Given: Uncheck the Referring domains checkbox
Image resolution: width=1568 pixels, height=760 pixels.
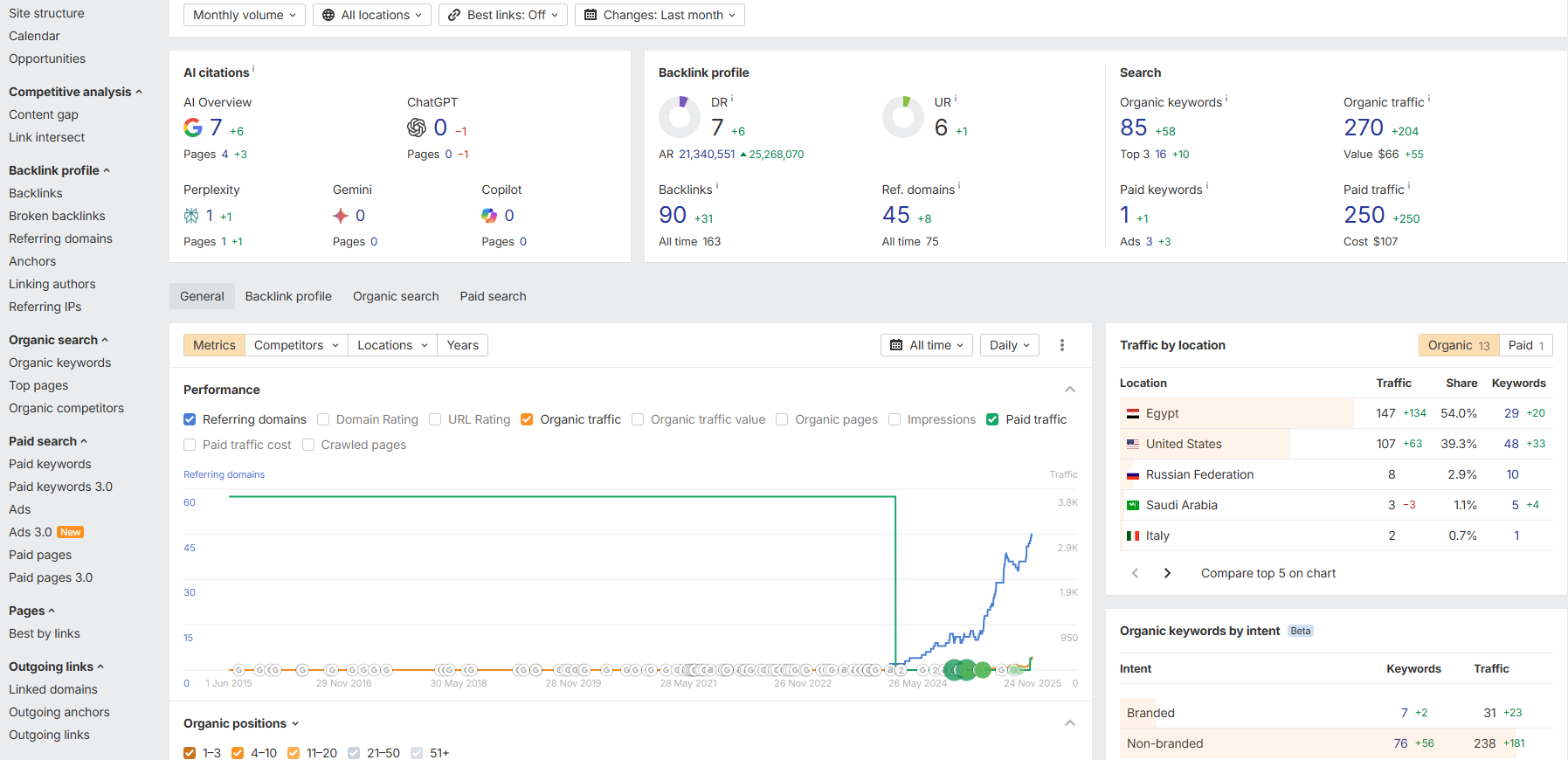Looking at the screenshot, I should (x=190, y=419).
